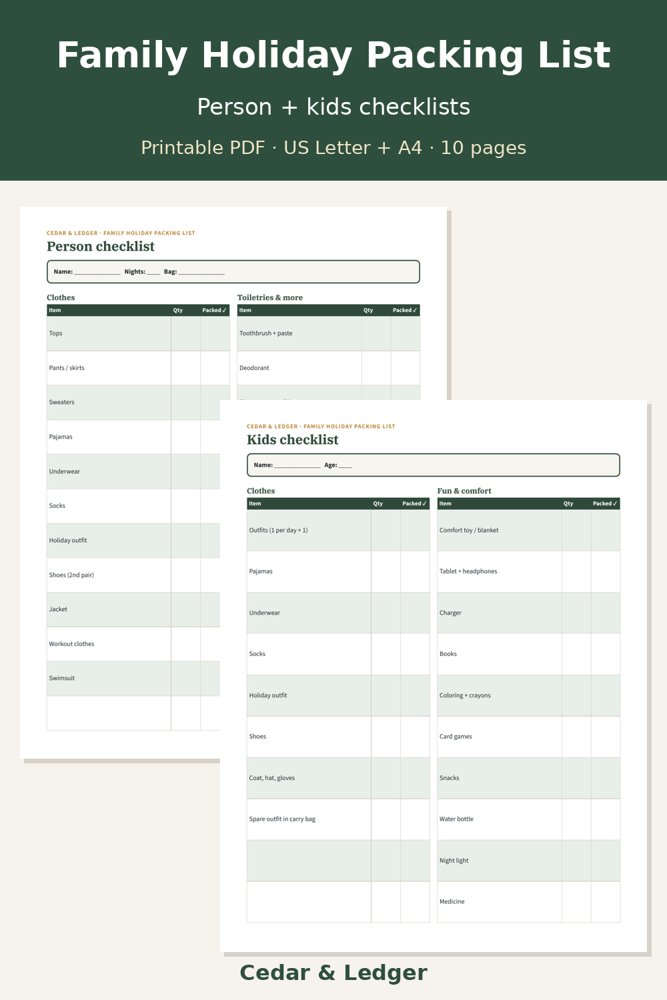667x1000 pixels.
Task: Click the 'Snacks' row
Action: click(x=529, y=778)
